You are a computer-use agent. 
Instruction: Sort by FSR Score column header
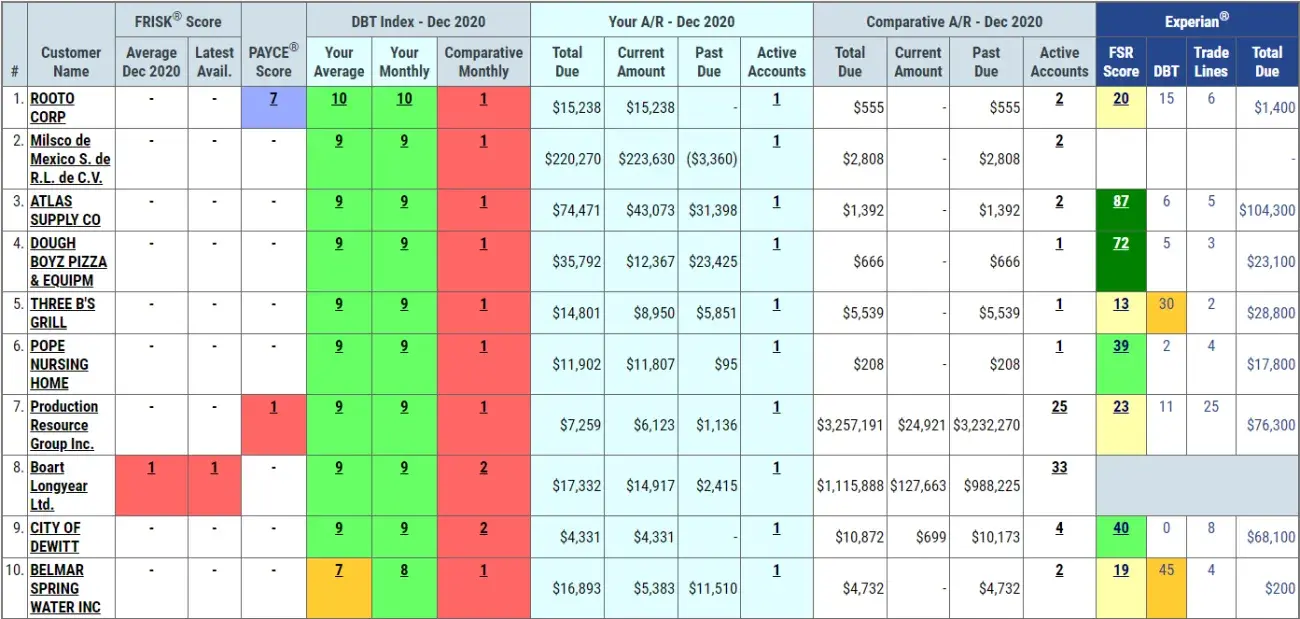tap(1121, 61)
